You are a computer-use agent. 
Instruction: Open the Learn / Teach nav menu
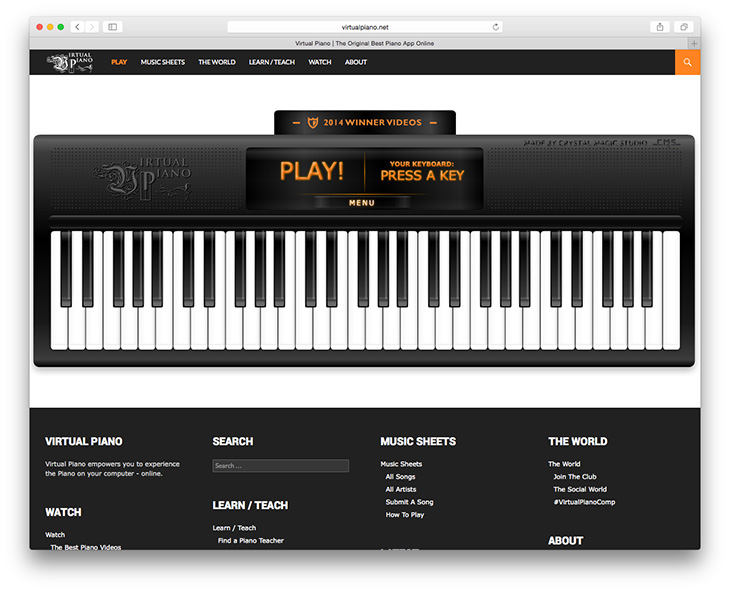272,62
